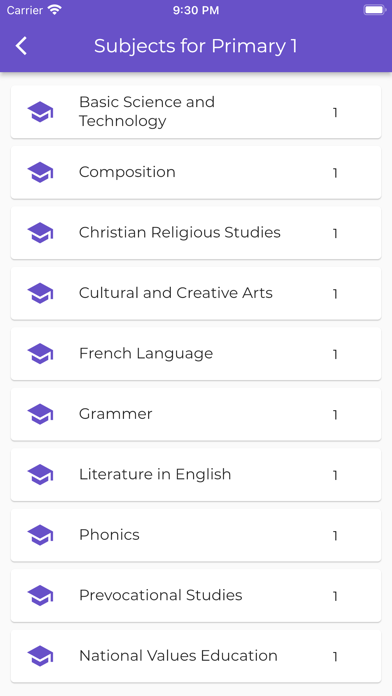The image size is (392, 696).
Task: Click graduation cap icon beside French Language
Action: [x=40, y=354]
